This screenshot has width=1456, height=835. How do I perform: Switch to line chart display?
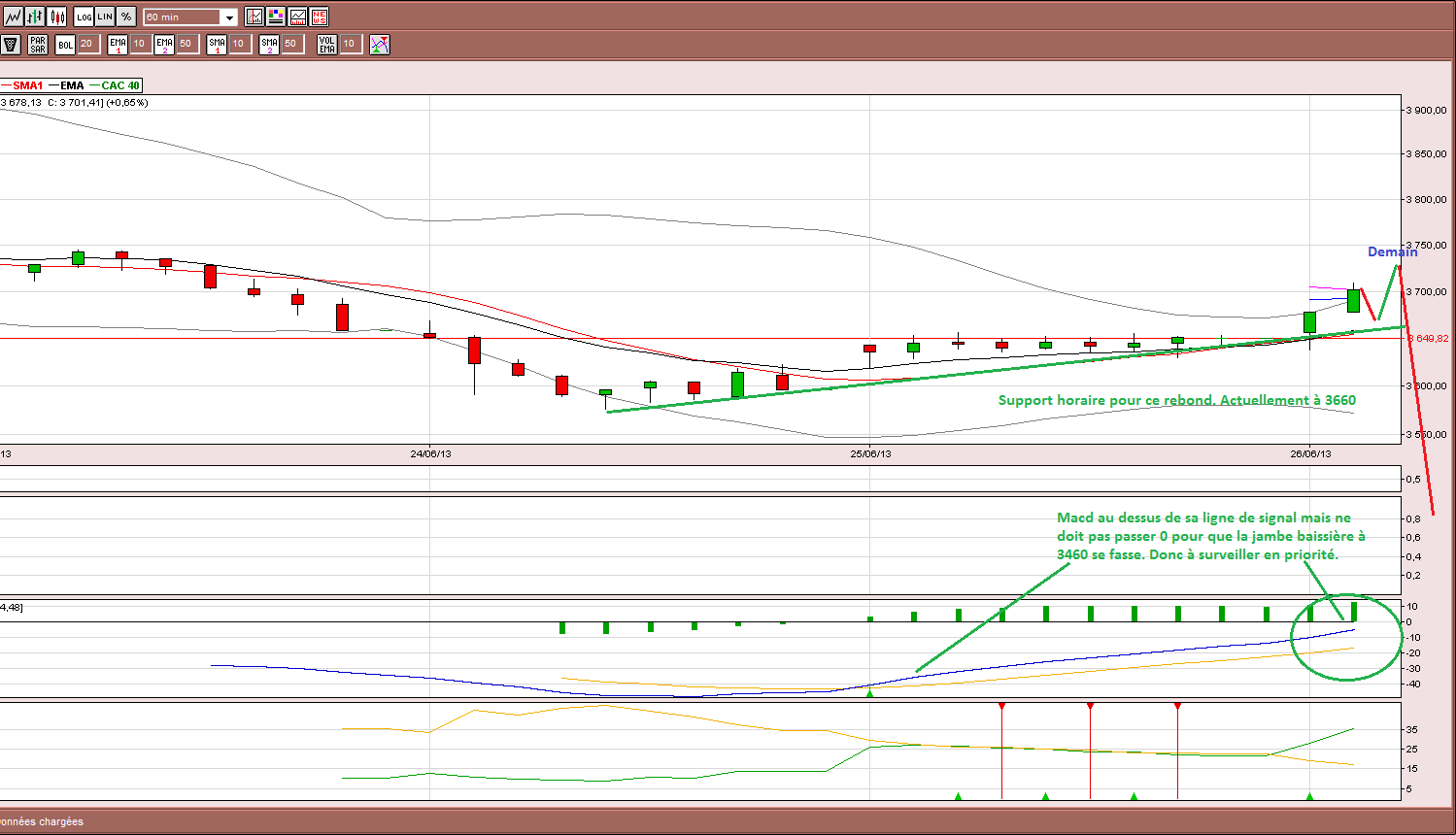click(x=13, y=17)
